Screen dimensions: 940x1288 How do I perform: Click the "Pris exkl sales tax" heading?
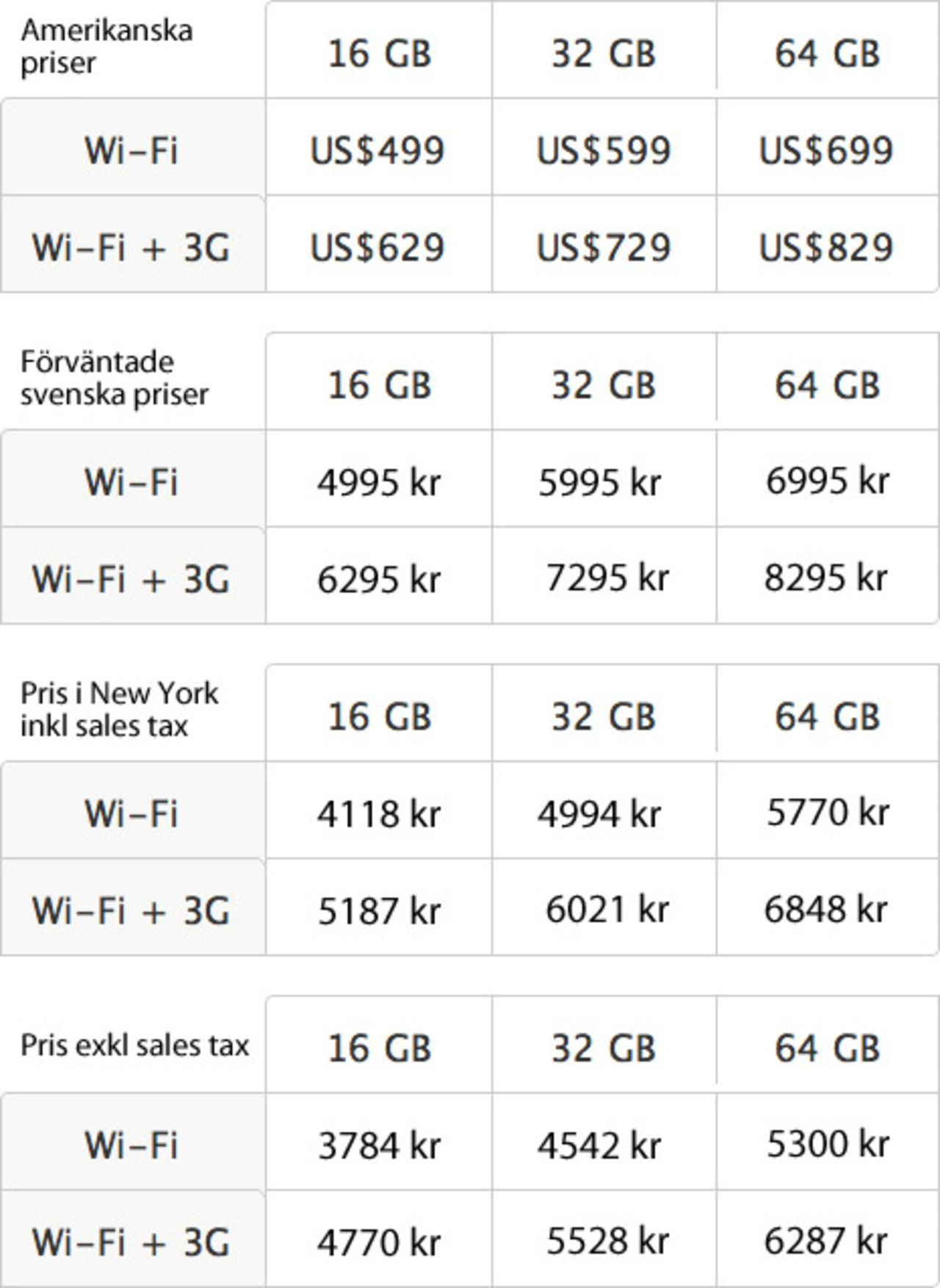[134, 1045]
